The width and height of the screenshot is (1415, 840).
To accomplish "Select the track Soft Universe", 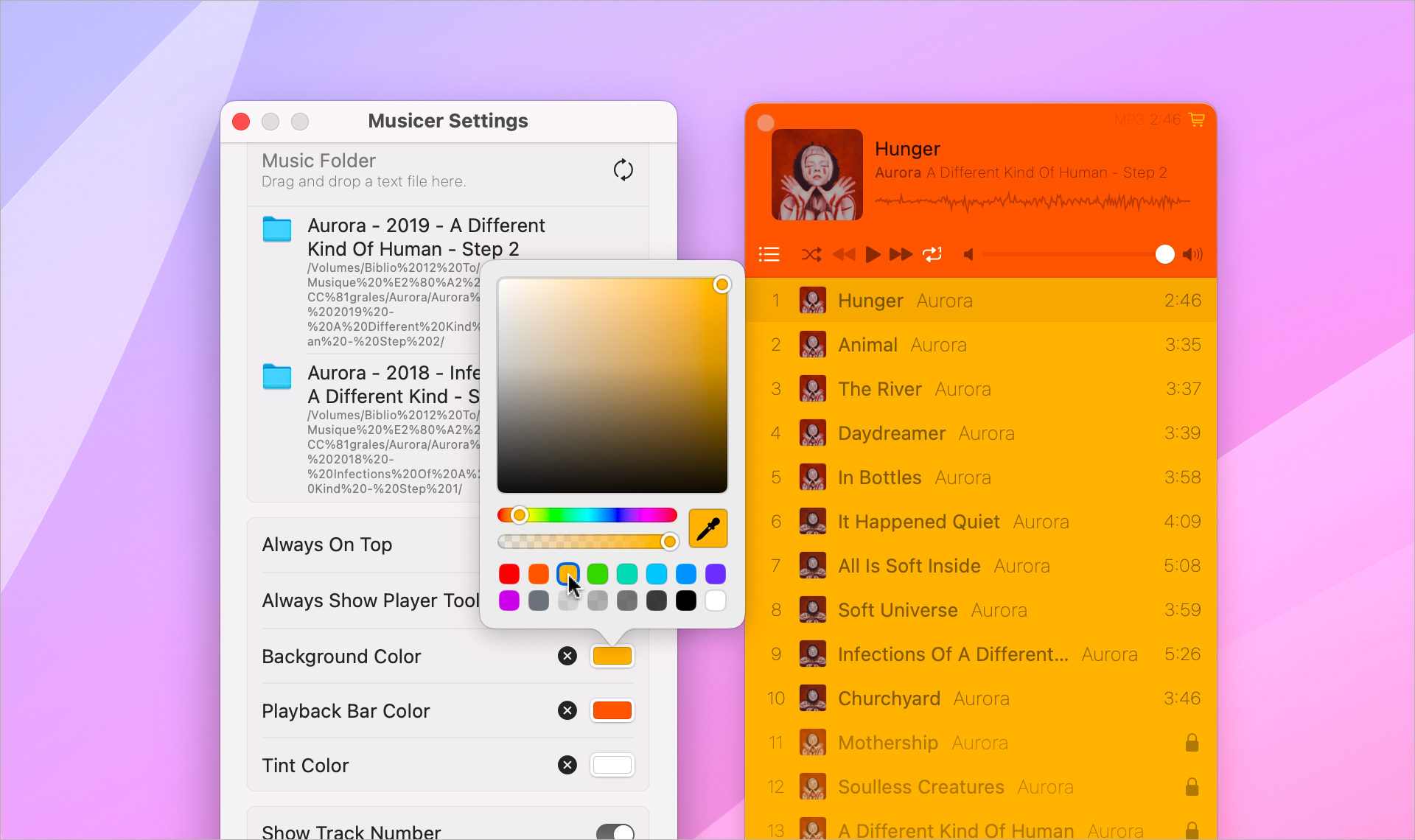I will (981, 609).
